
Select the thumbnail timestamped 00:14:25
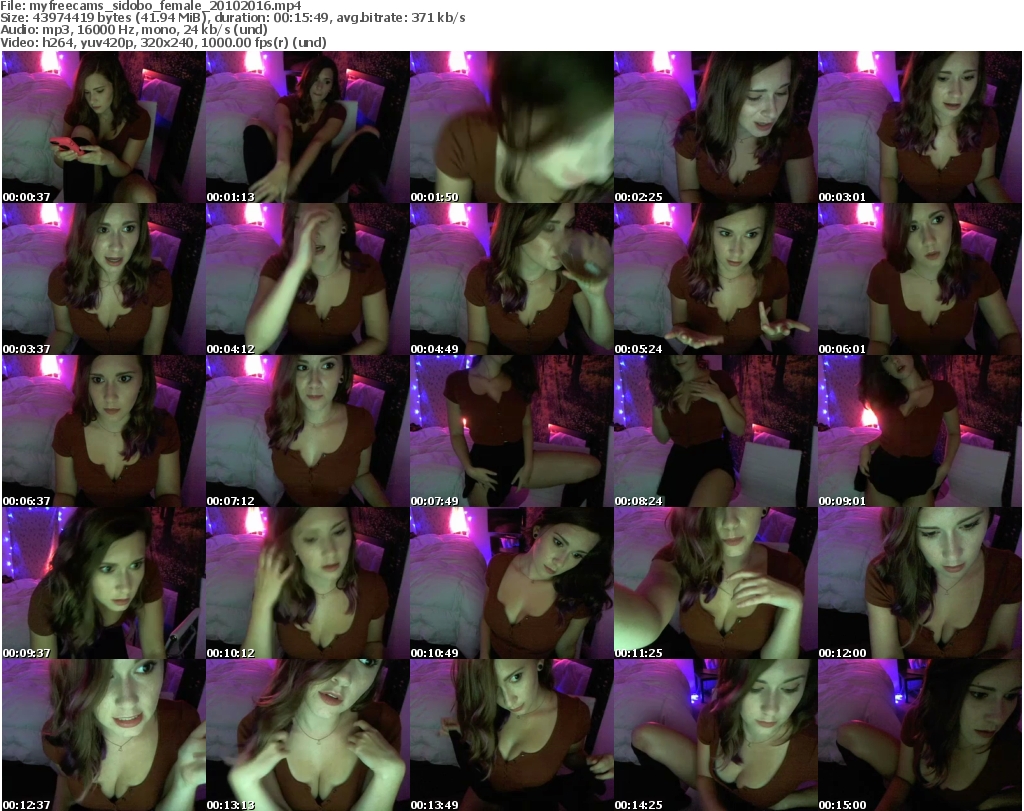[x=716, y=735]
